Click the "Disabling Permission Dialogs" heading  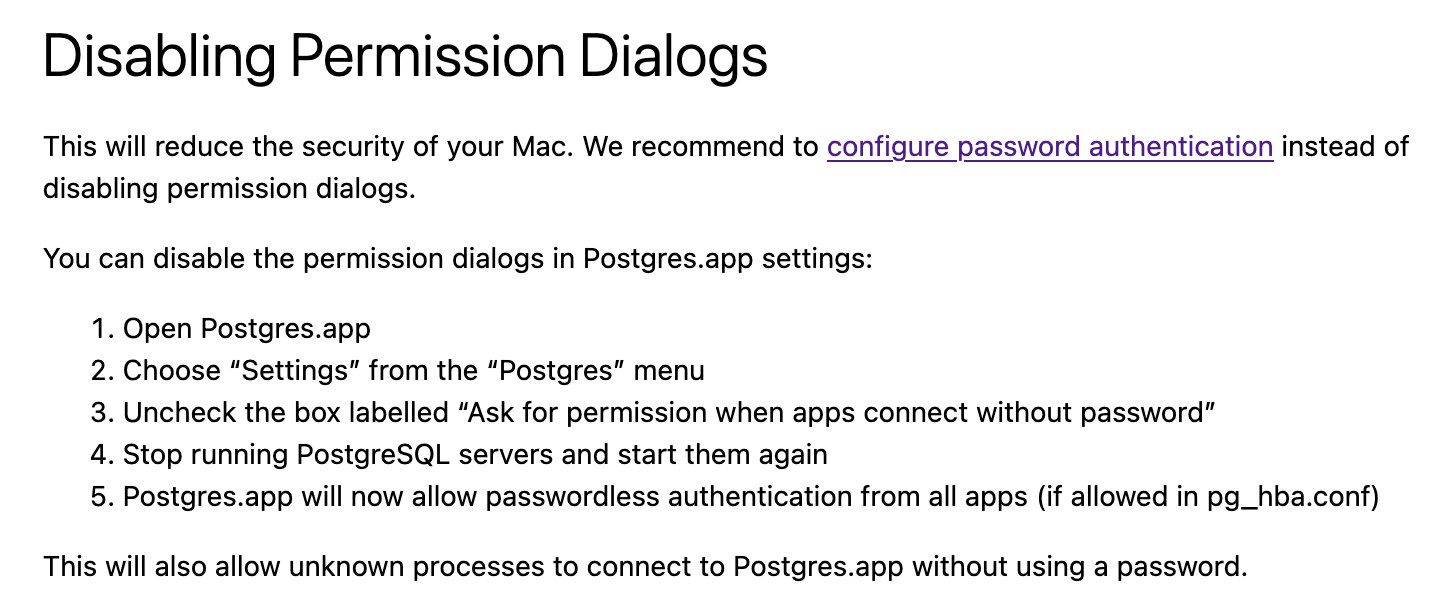(x=405, y=56)
